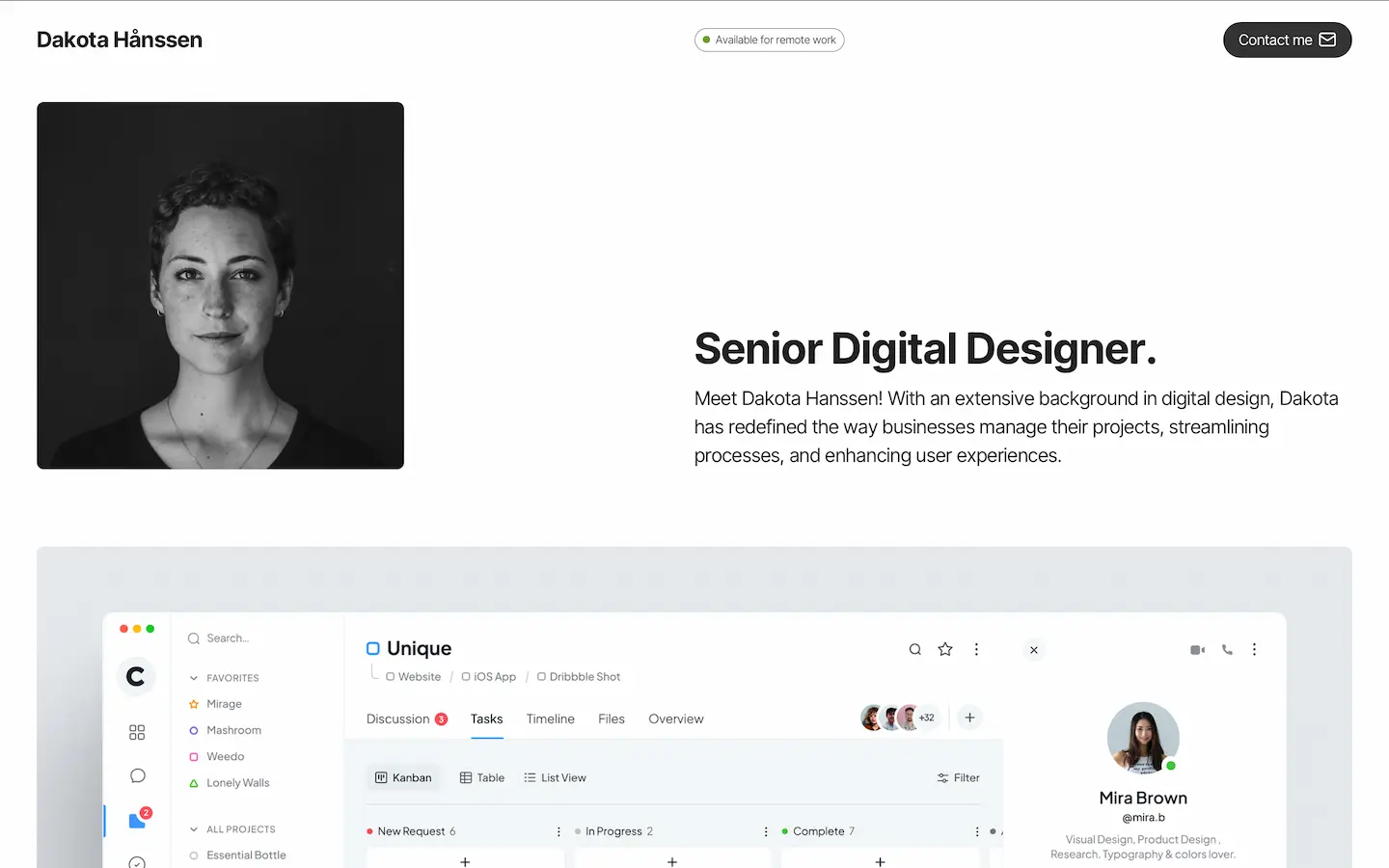
Task: Toggle the Dribbble Shot checkbox
Action: pyautogui.click(x=541, y=677)
